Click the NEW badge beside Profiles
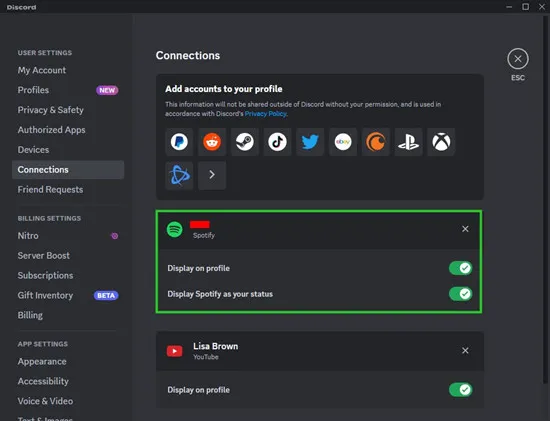 107,90
